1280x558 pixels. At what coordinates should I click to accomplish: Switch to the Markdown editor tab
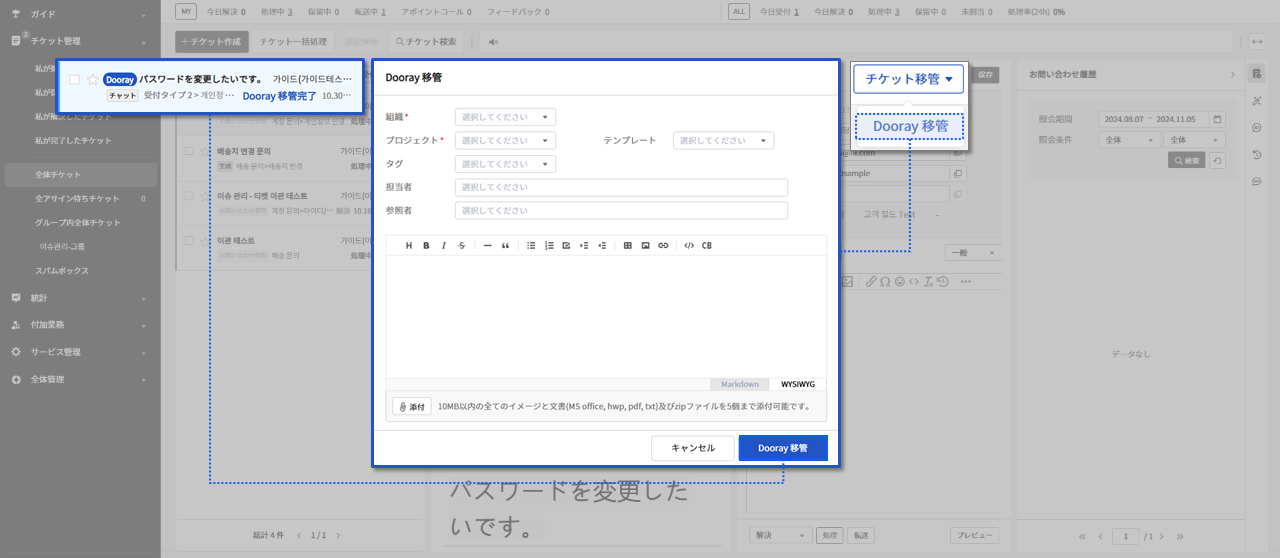pyautogui.click(x=740, y=384)
